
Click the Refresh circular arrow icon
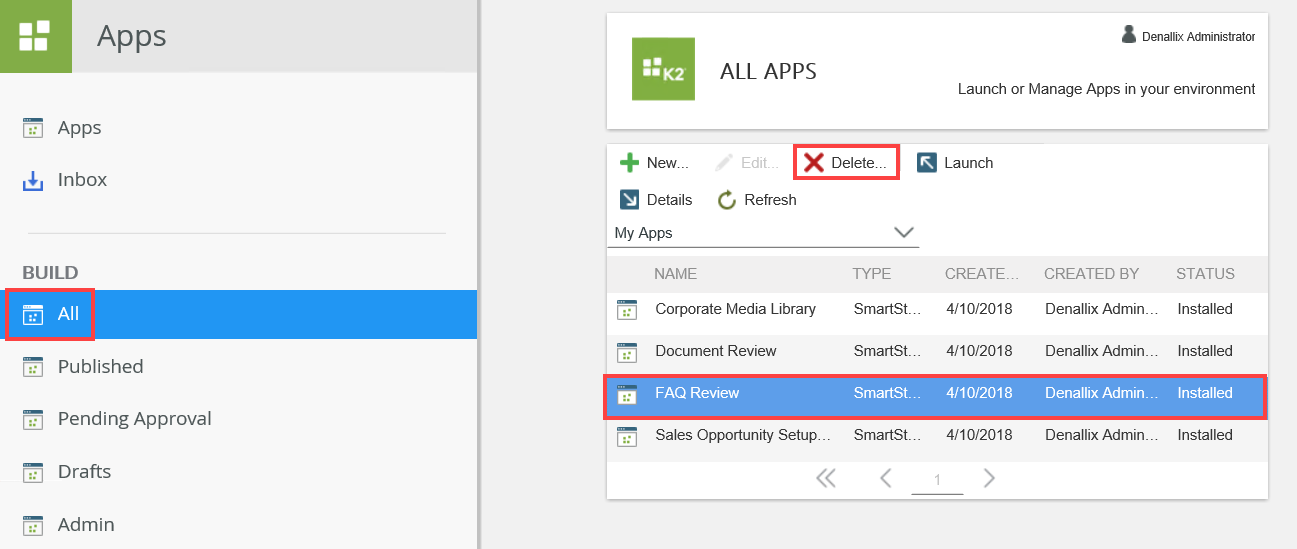(727, 200)
